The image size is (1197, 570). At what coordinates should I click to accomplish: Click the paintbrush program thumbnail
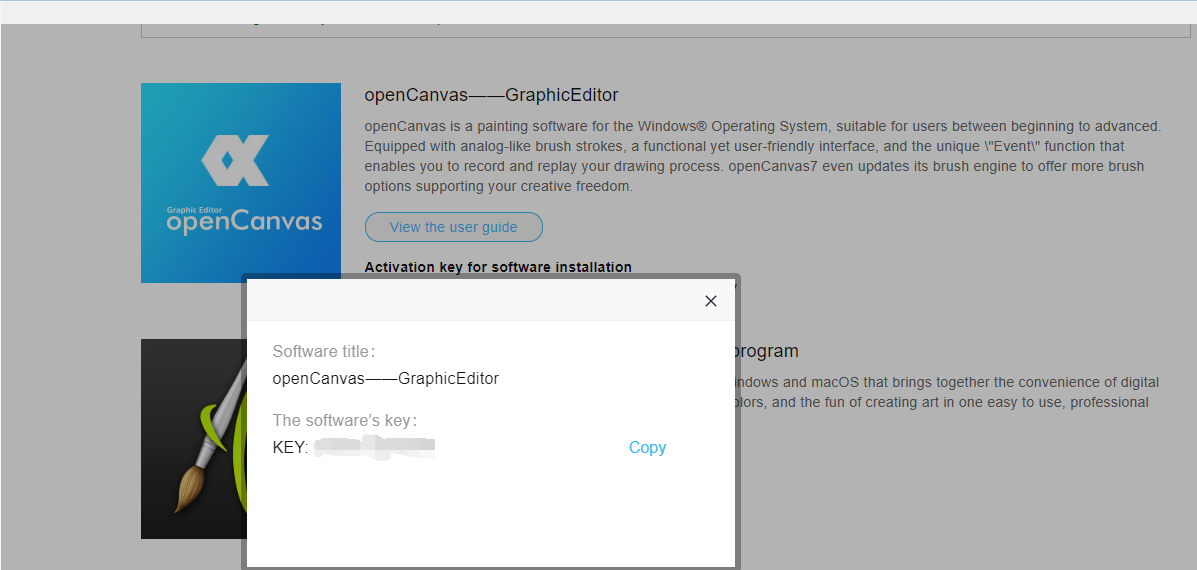pyautogui.click(x=194, y=439)
